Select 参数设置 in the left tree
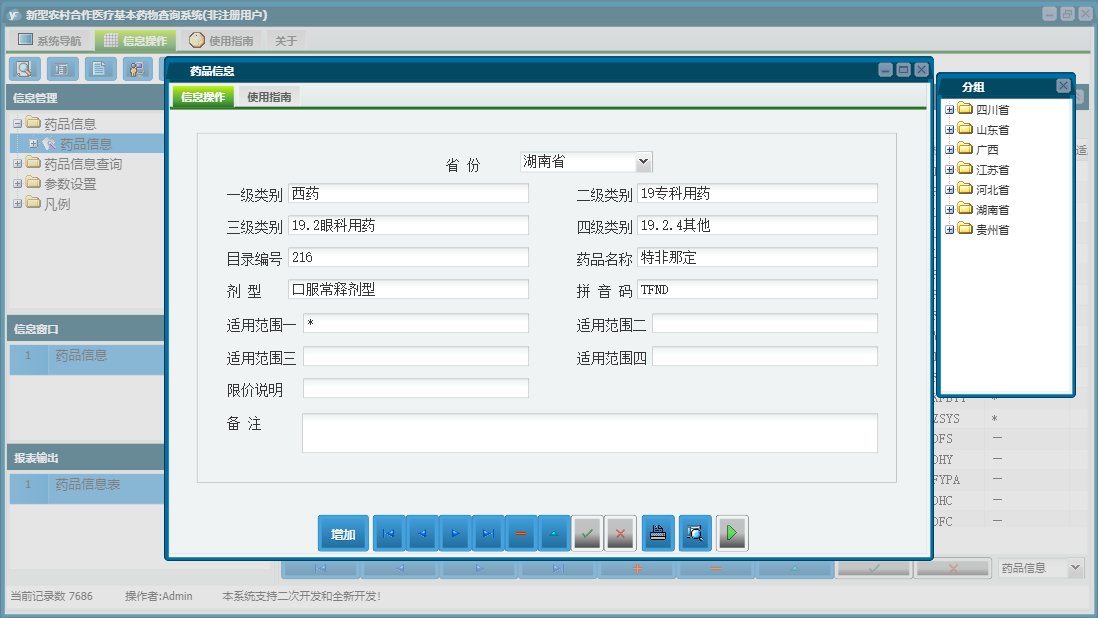This screenshot has width=1098, height=618. coord(70,183)
